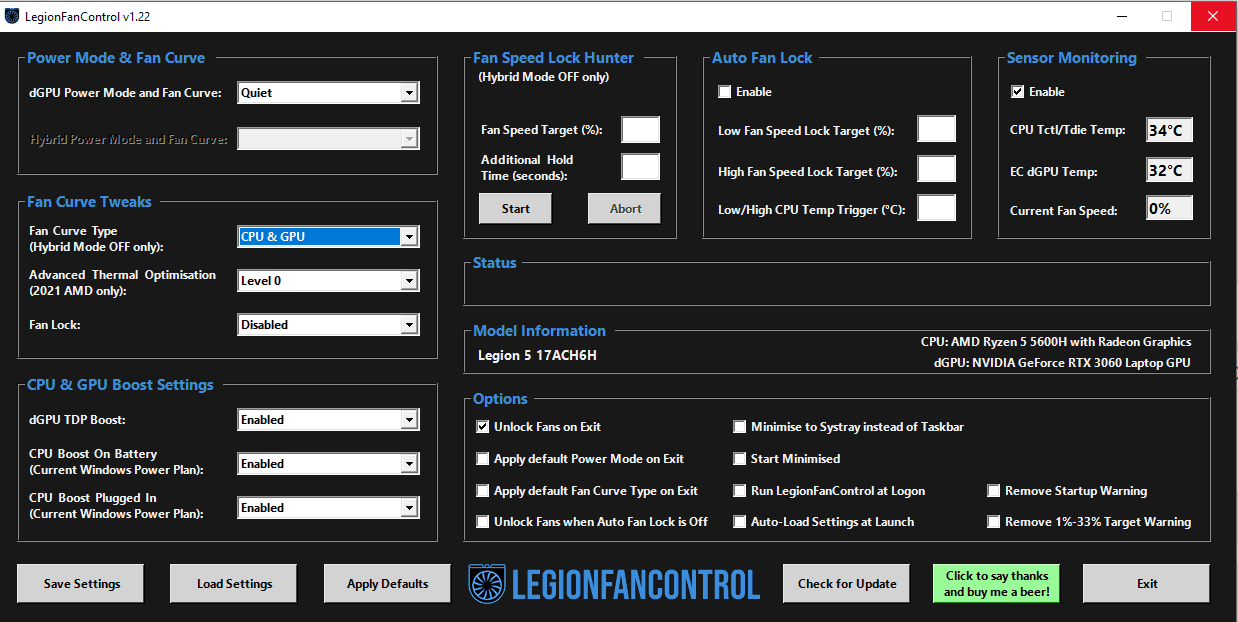Enable Run LegionFanControl at Logon
Screen dimensions: 1238x622
click(740, 491)
